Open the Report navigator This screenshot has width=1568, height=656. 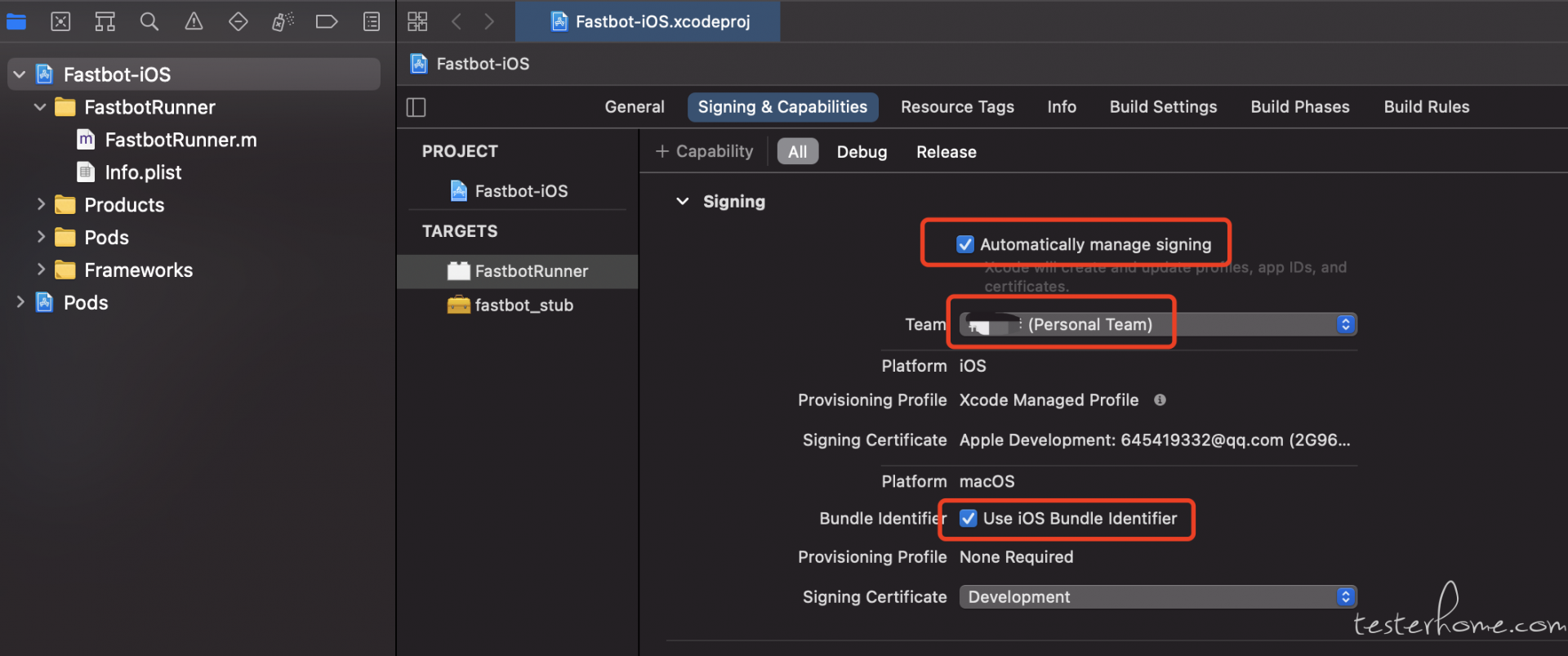372,22
